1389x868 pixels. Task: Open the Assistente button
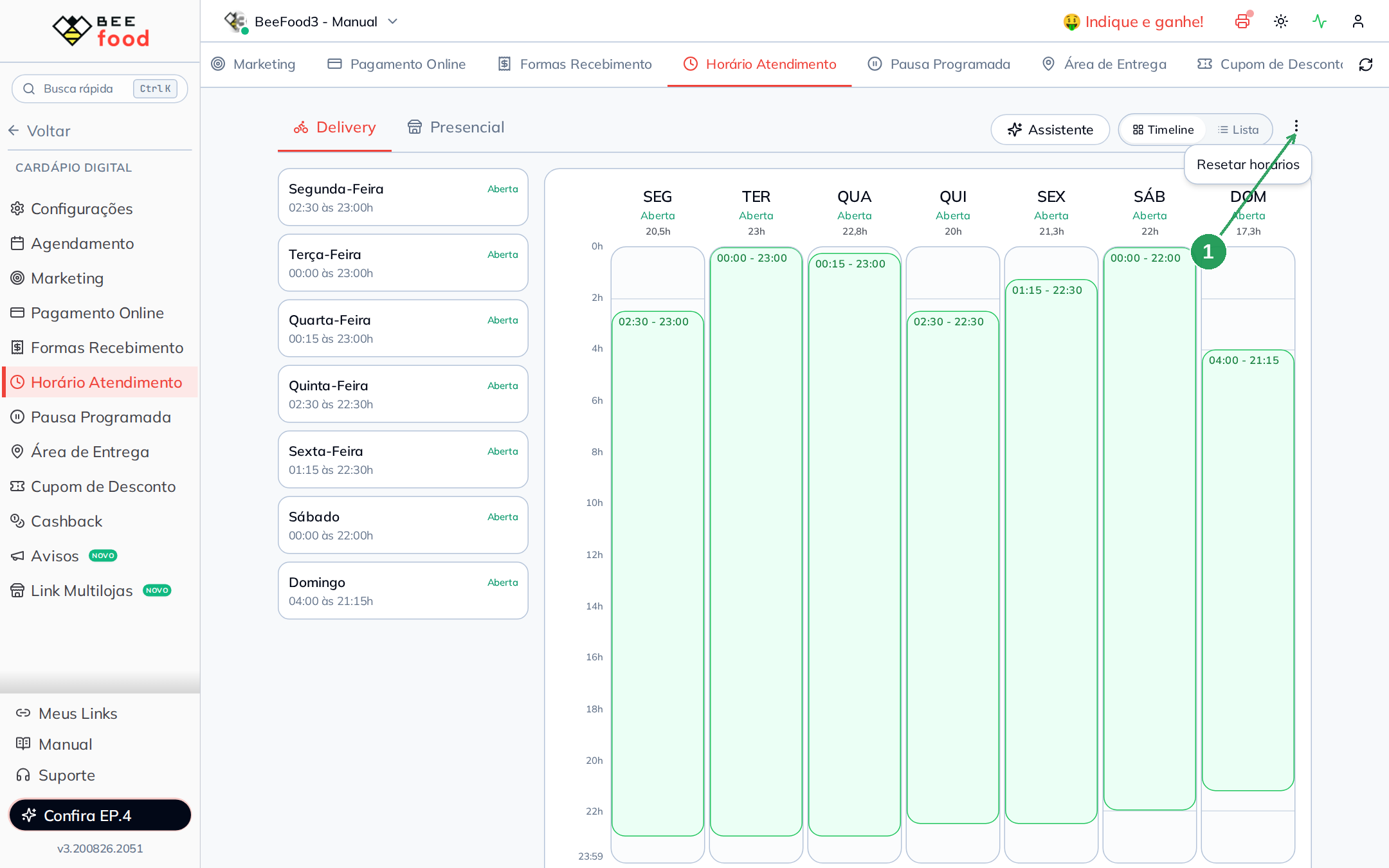(x=1050, y=130)
